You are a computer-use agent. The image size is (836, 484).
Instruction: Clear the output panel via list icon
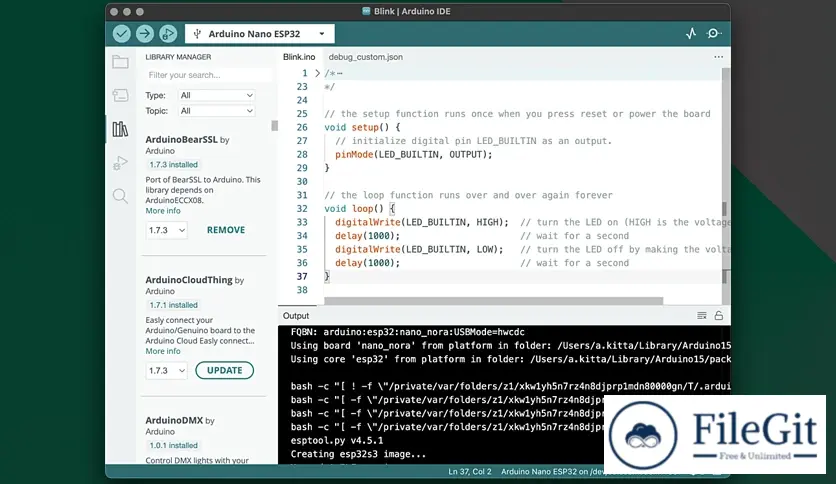[702, 316]
